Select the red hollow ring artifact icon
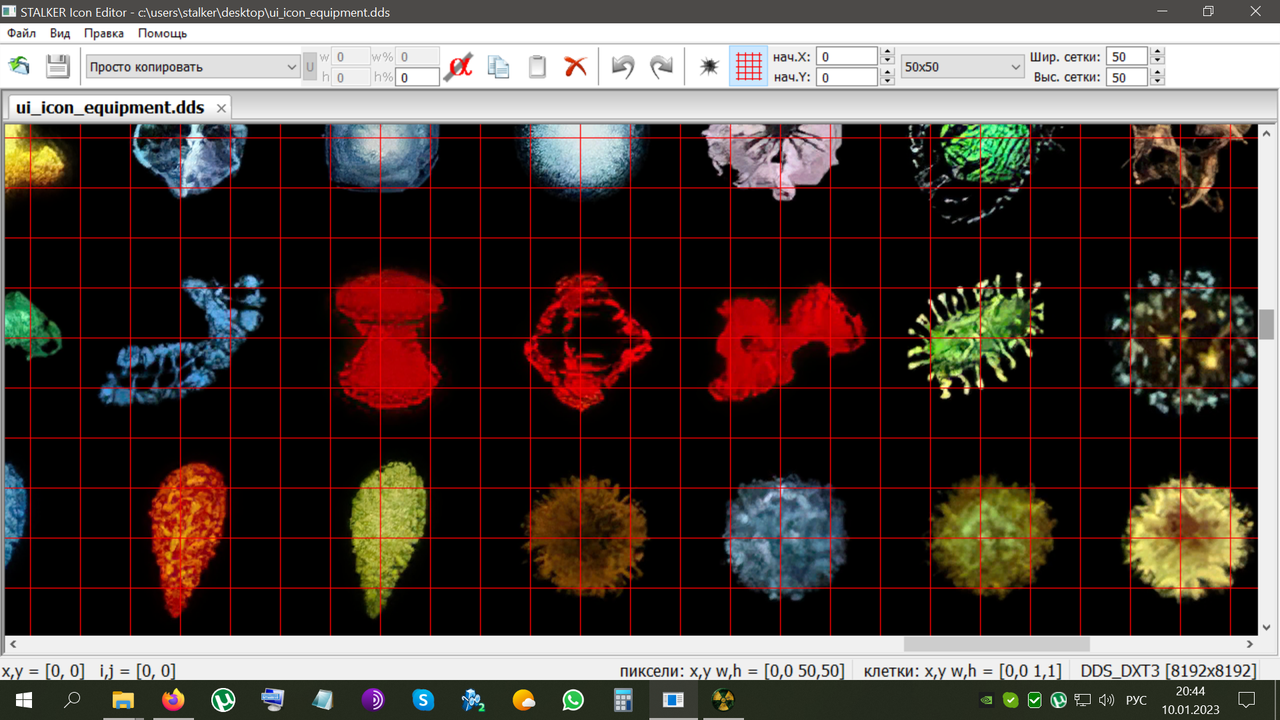Viewport: 1280px width, 720px height. 587,341
